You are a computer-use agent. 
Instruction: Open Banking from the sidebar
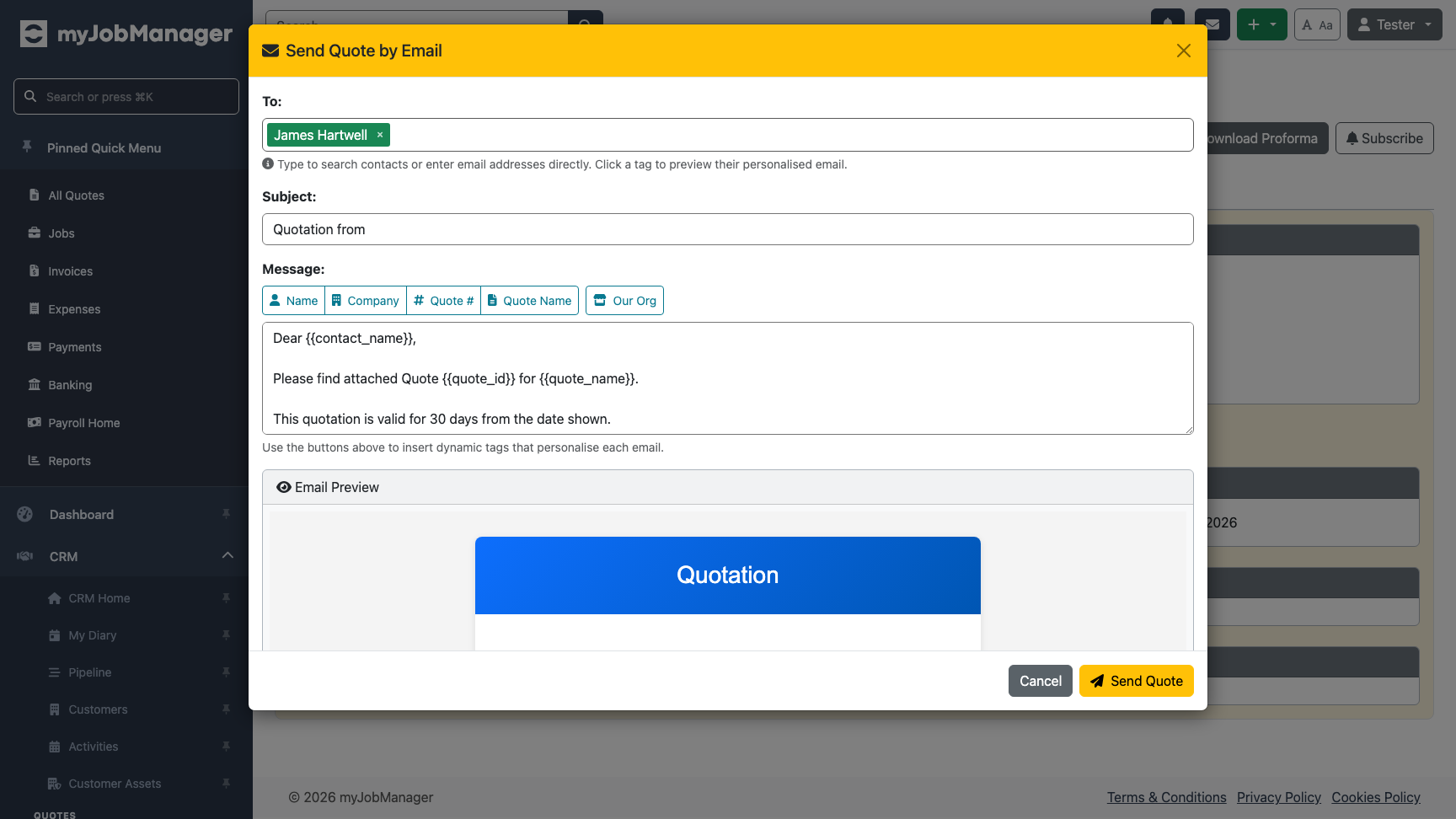point(70,385)
